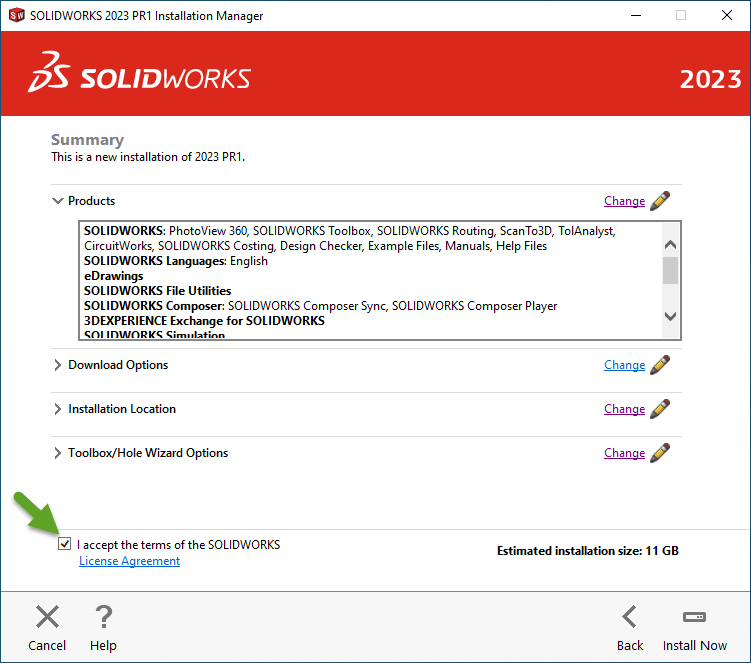Viewport: 751px width, 663px height.
Task: Click the Change link for Products
Action: (624, 201)
